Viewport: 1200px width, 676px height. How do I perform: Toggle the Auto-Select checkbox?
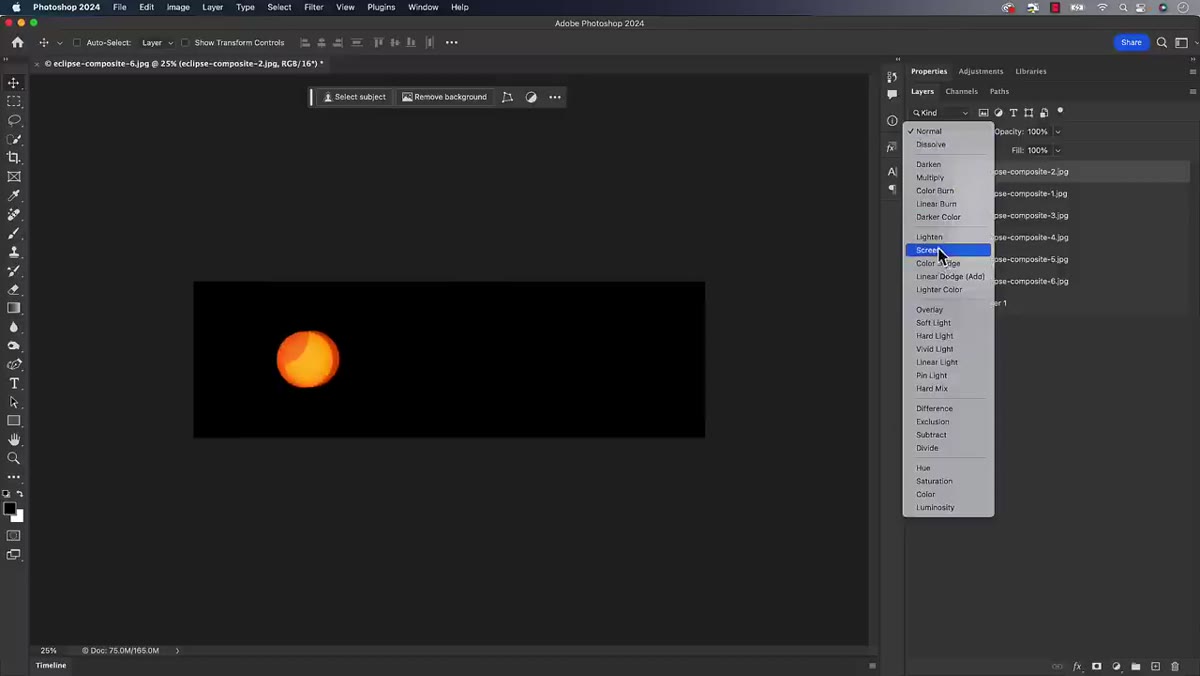pyautogui.click(x=77, y=43)
